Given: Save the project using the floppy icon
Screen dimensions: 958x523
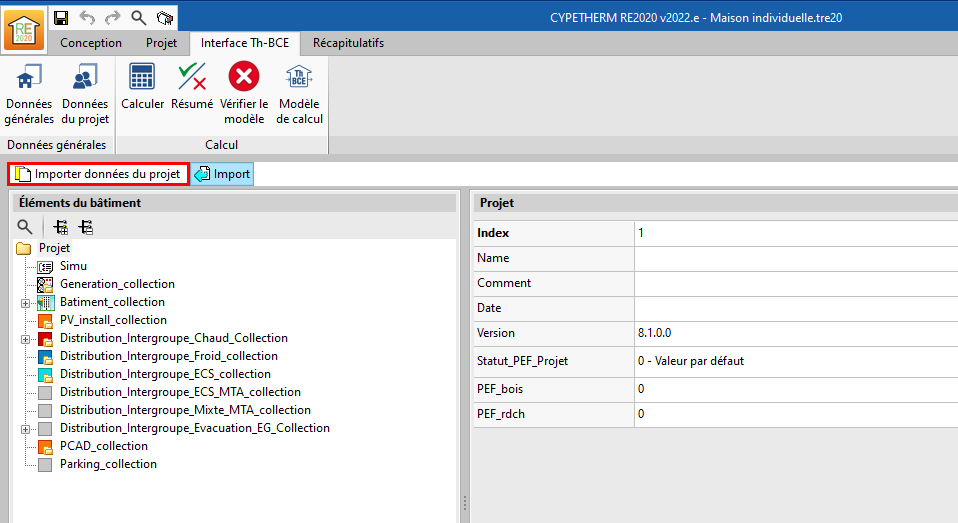Looking at the screenshot, I should [61, 17].
